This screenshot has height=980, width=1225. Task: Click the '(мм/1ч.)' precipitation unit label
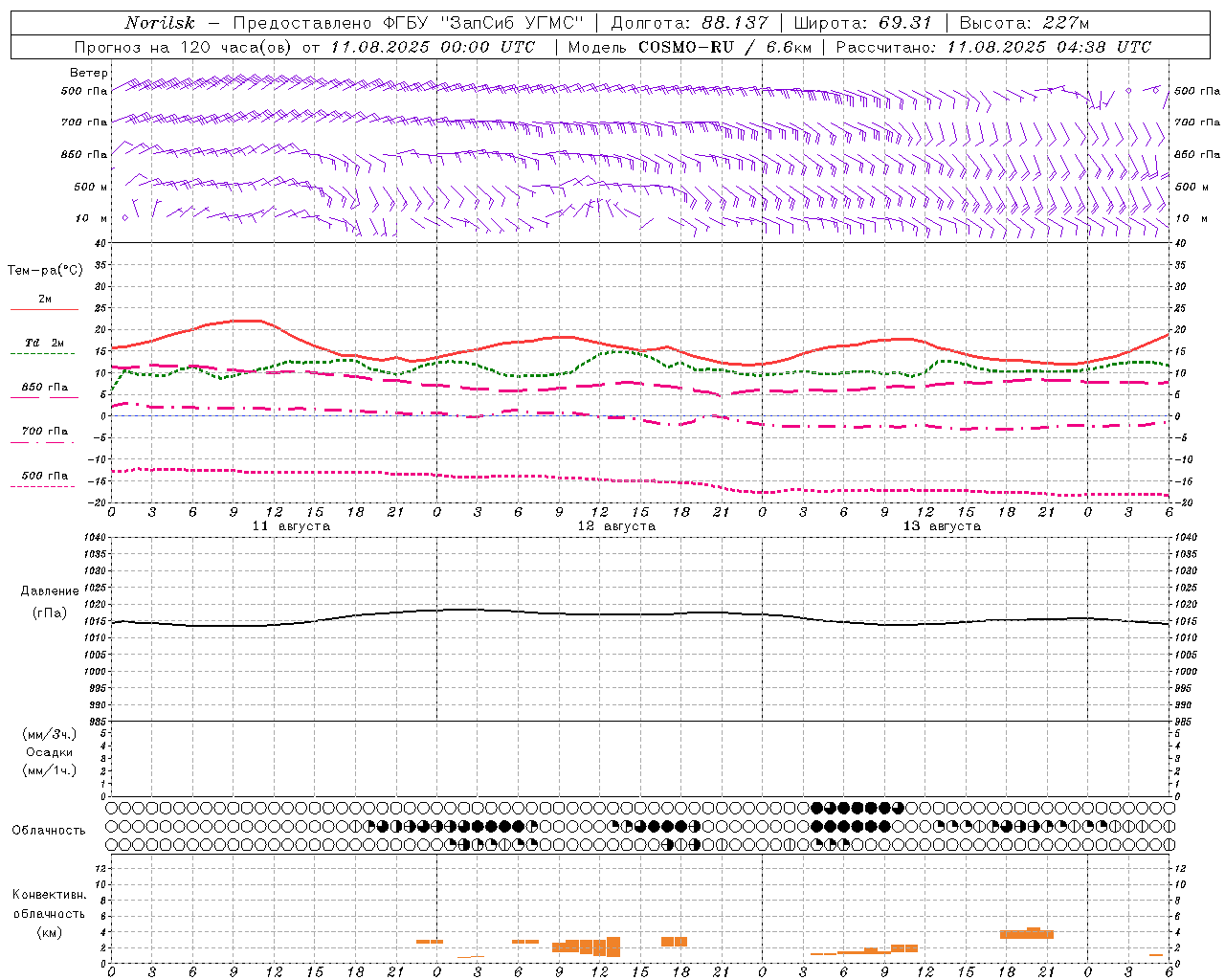[50, 770]
